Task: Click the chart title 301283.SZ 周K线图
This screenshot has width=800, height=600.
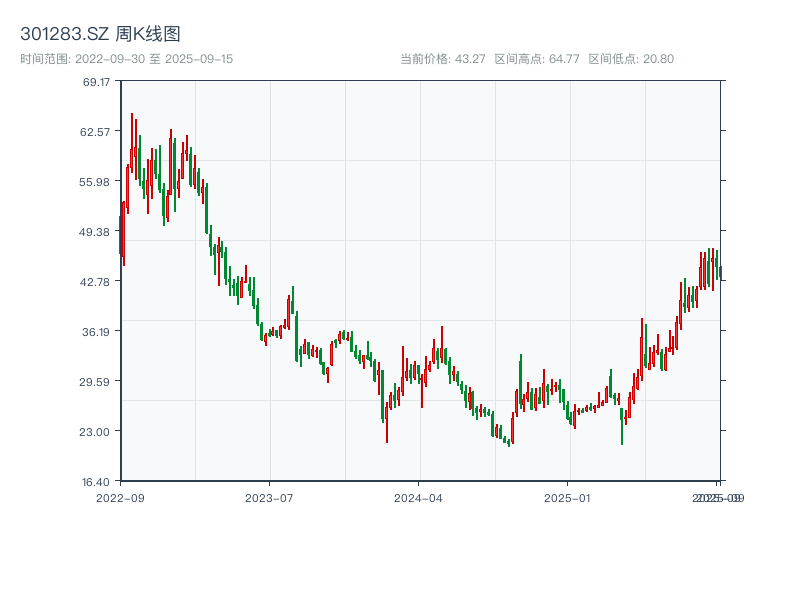Action: click(100, 34)
